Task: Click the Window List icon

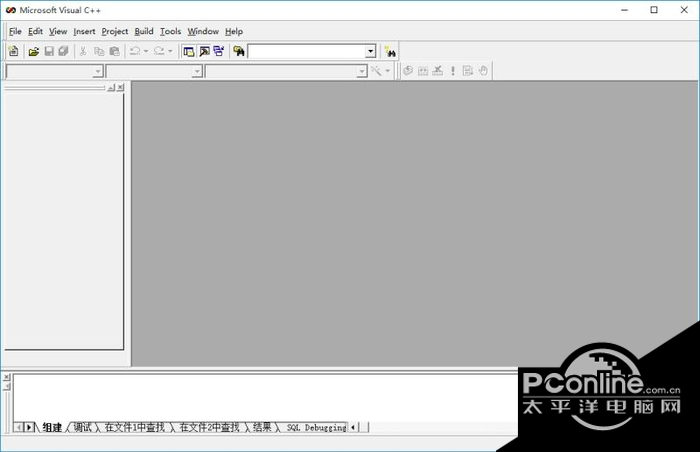Action: click(x=219, y=51)
